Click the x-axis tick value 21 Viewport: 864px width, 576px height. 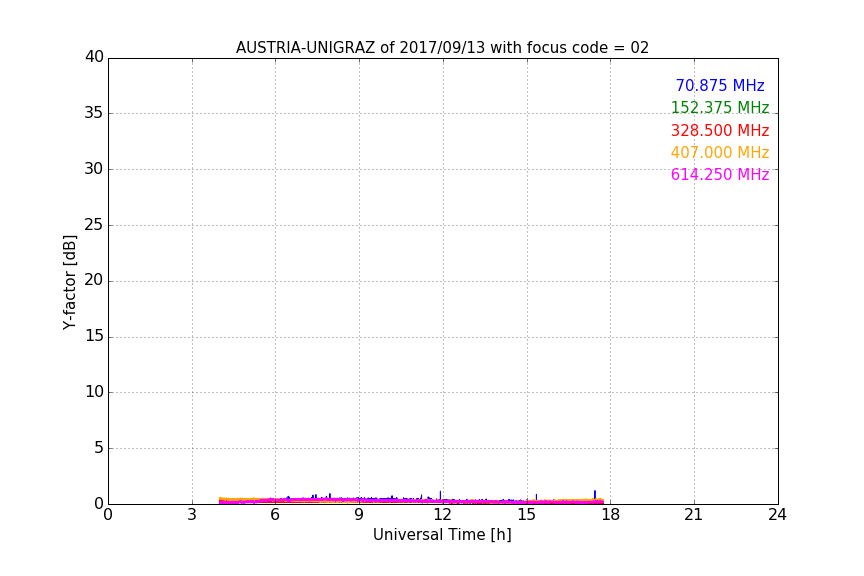(x=694, y=515)
